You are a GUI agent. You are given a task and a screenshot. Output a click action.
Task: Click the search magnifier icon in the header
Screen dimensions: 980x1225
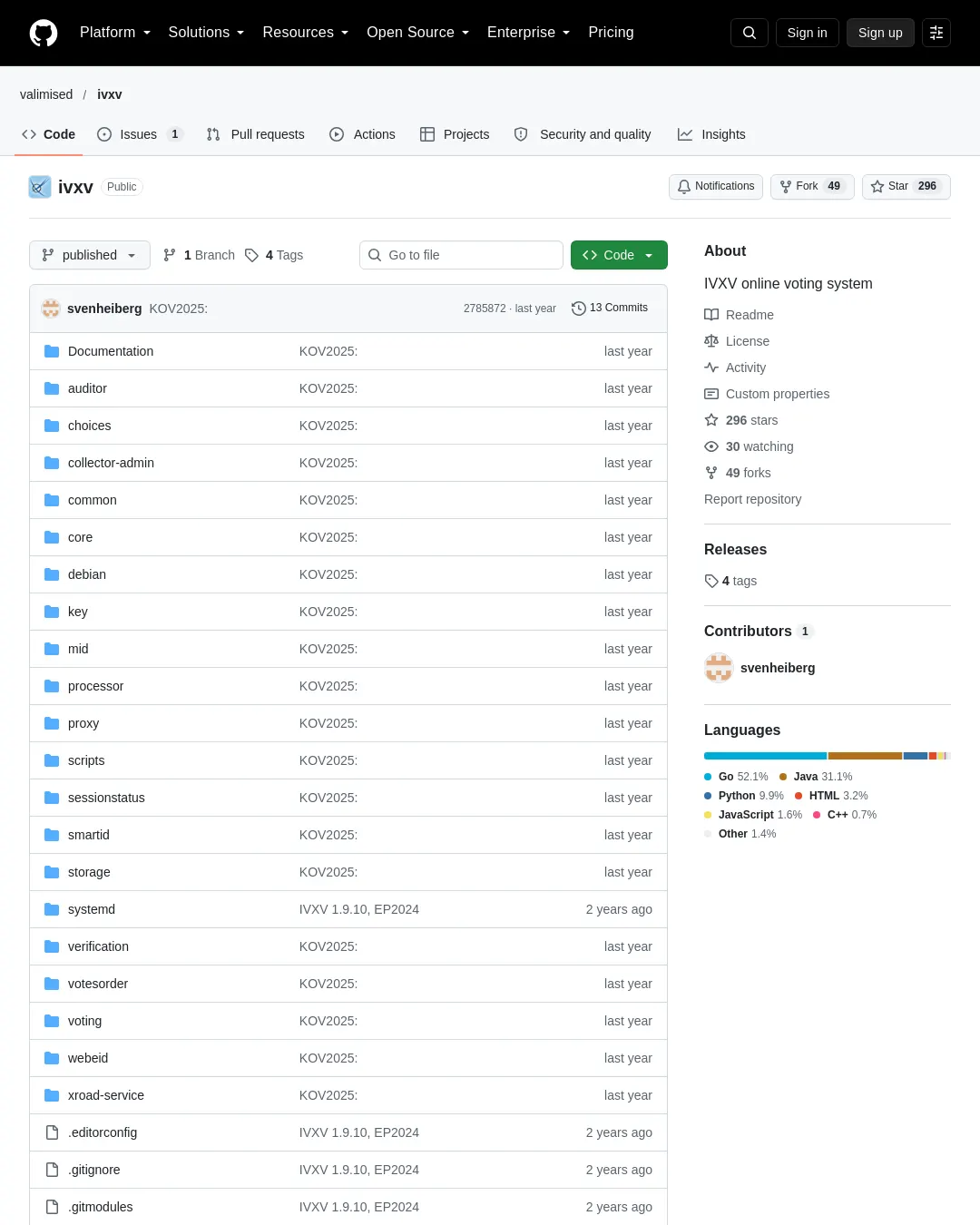(750, 33)
